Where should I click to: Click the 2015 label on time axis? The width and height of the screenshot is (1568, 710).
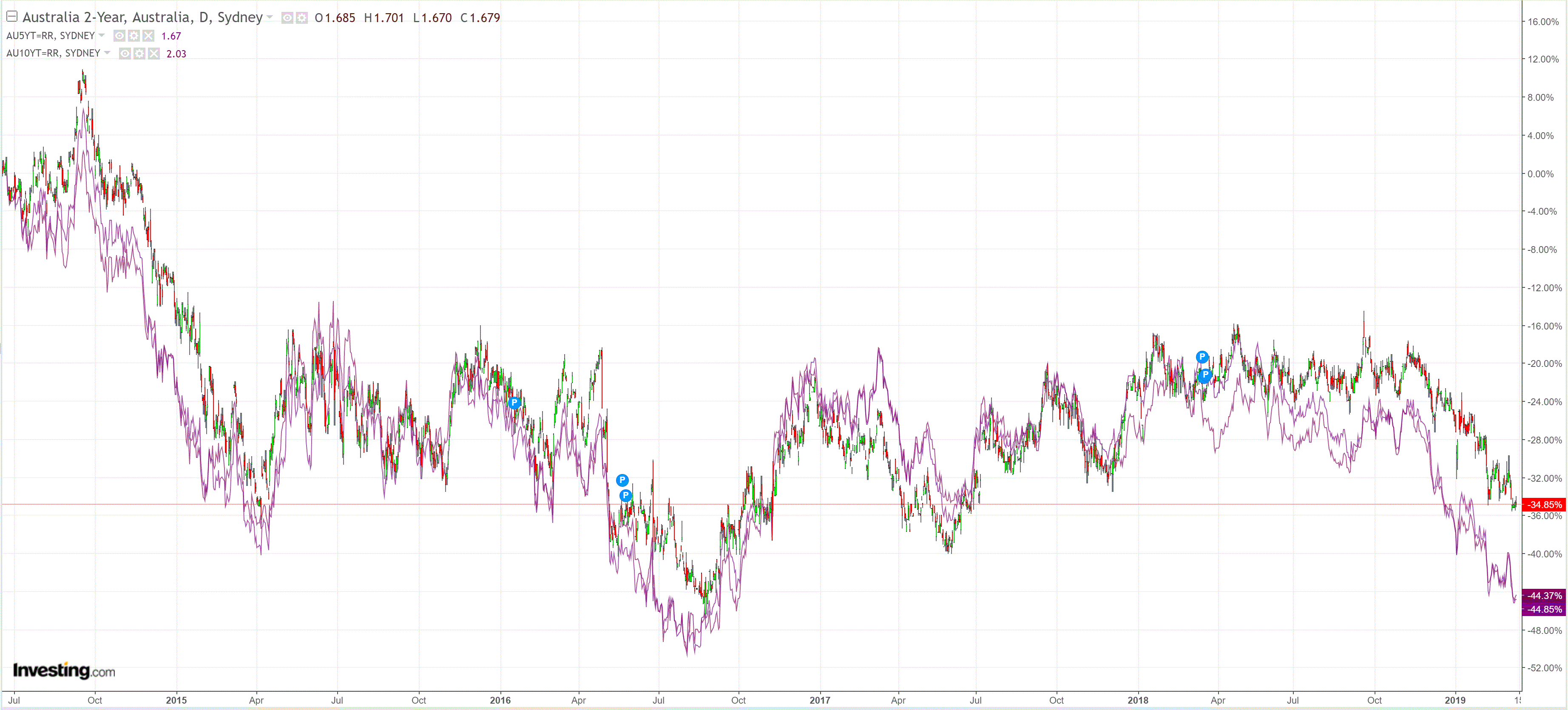pos(176,700)
